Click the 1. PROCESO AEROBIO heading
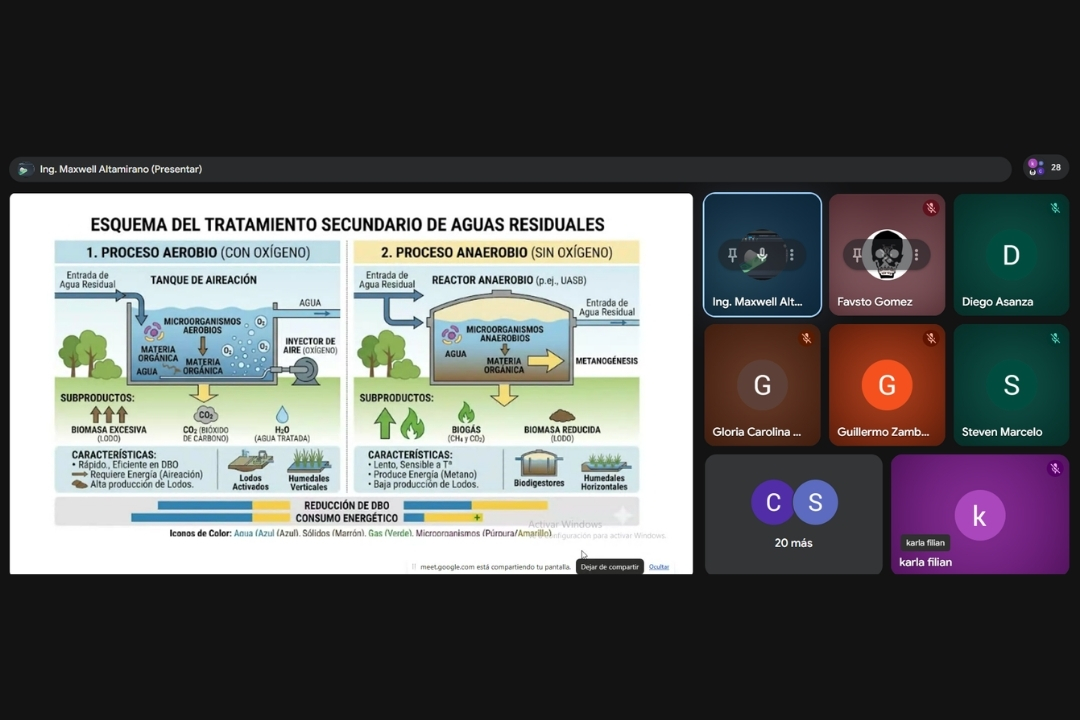This screenshot has height=720, width=1080. click(x=198, y=252)
